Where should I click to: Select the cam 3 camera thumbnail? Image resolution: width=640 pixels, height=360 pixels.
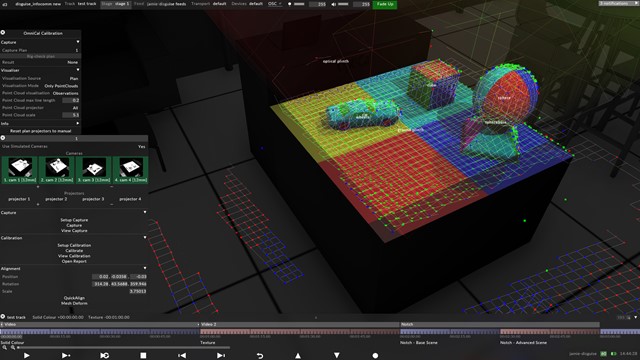pos(93,169)
